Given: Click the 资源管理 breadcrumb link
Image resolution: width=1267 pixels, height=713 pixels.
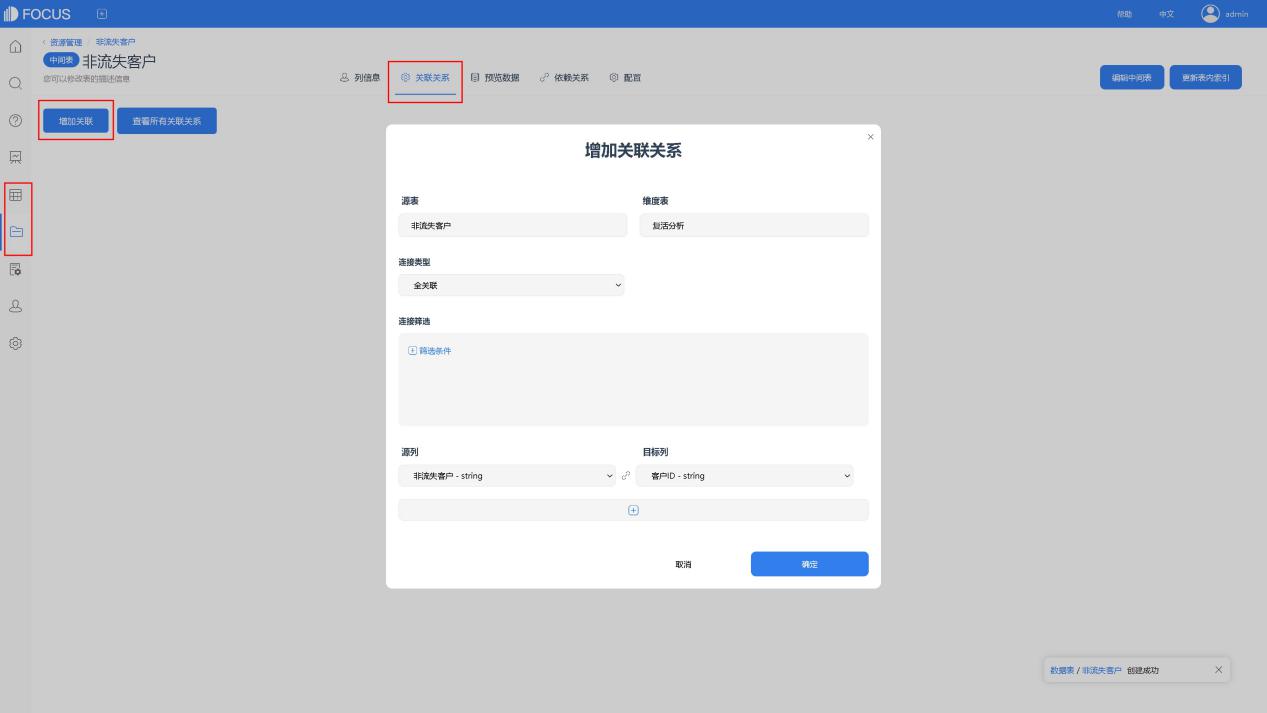Looking at the screenshot, I should (66, 42).
